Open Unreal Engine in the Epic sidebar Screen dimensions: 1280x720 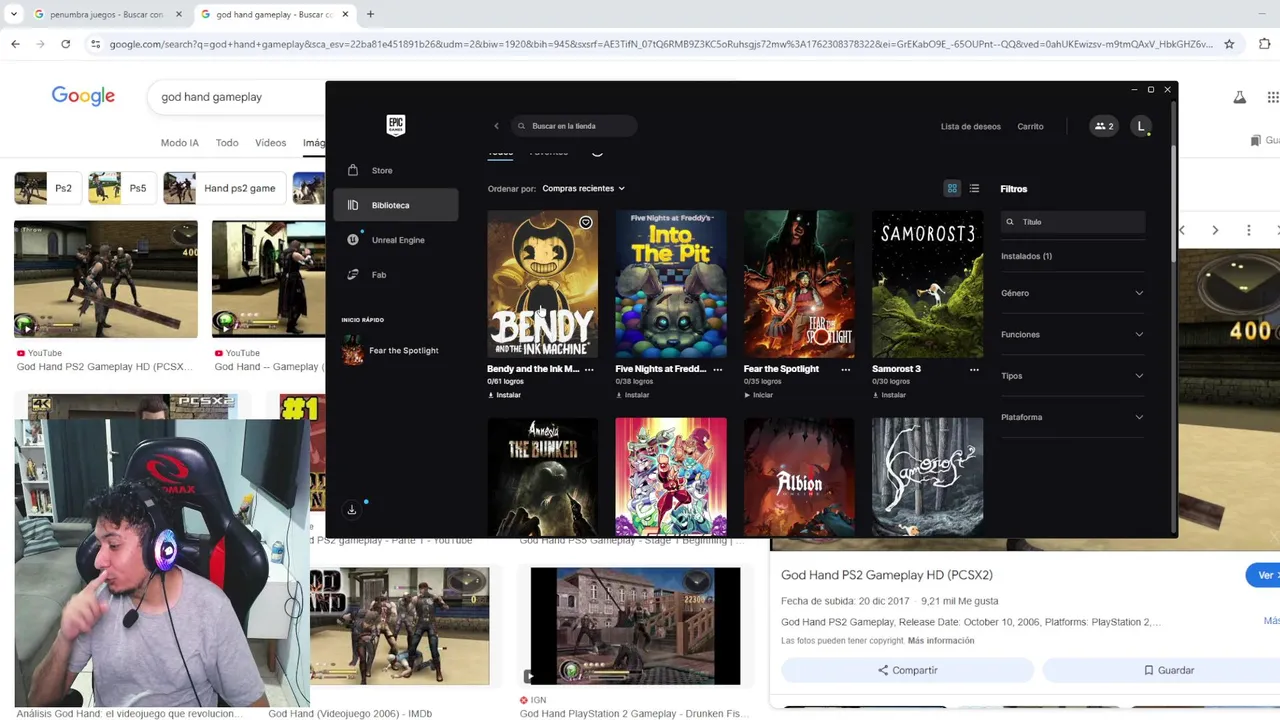396,240
